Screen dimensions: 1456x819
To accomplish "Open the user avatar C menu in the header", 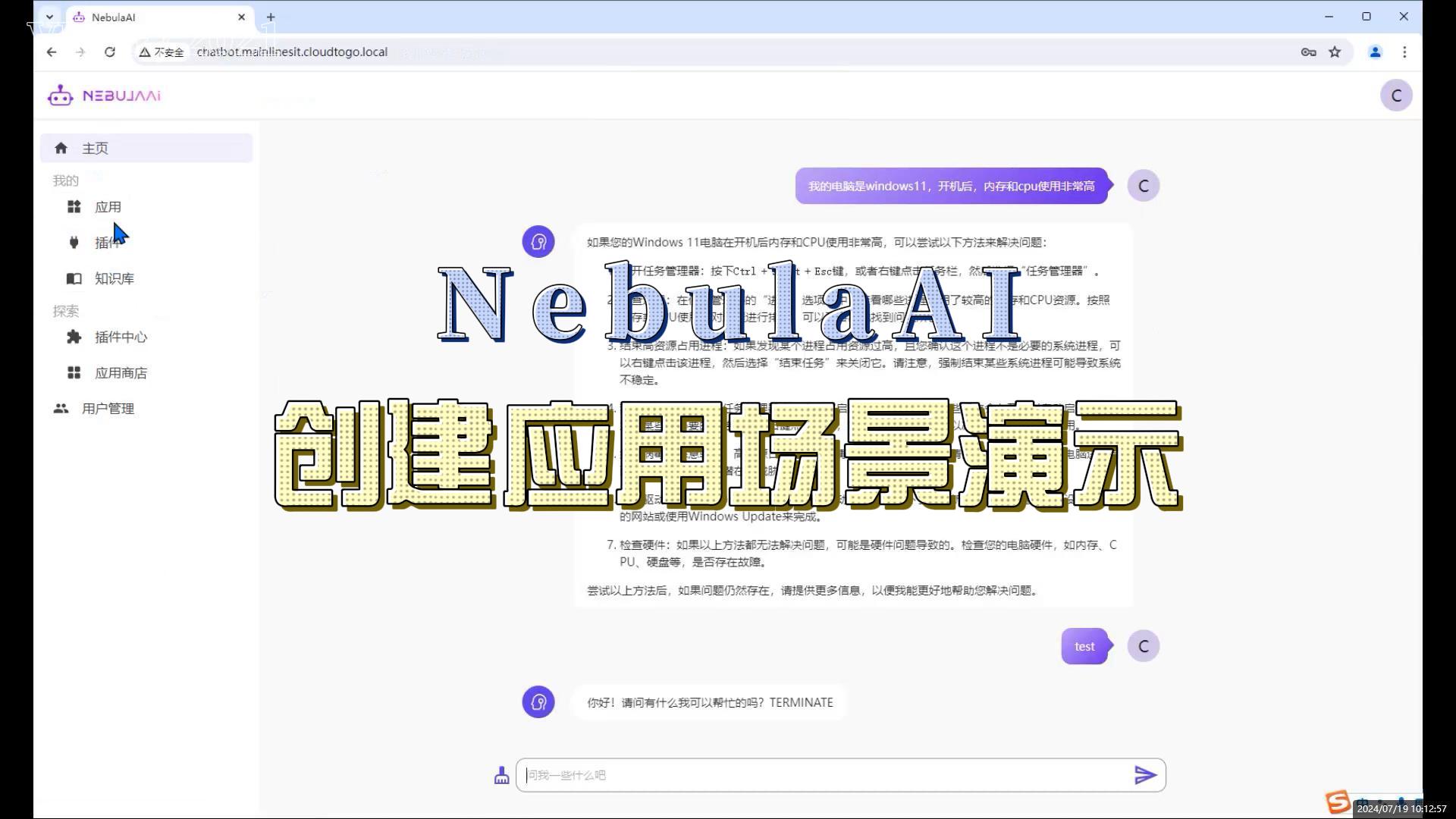I will [x=1395, y=96].
